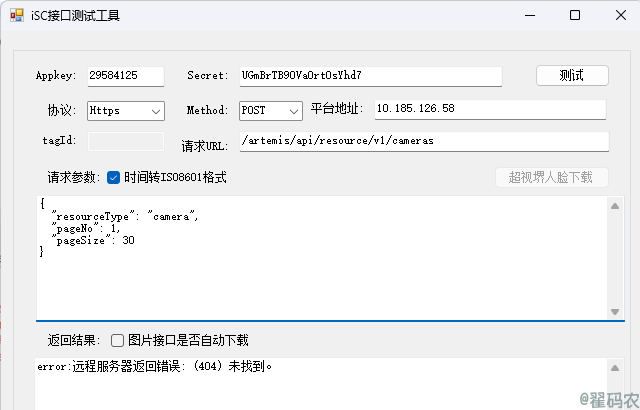Select the 平台地址 IP address field

[490, 109]
